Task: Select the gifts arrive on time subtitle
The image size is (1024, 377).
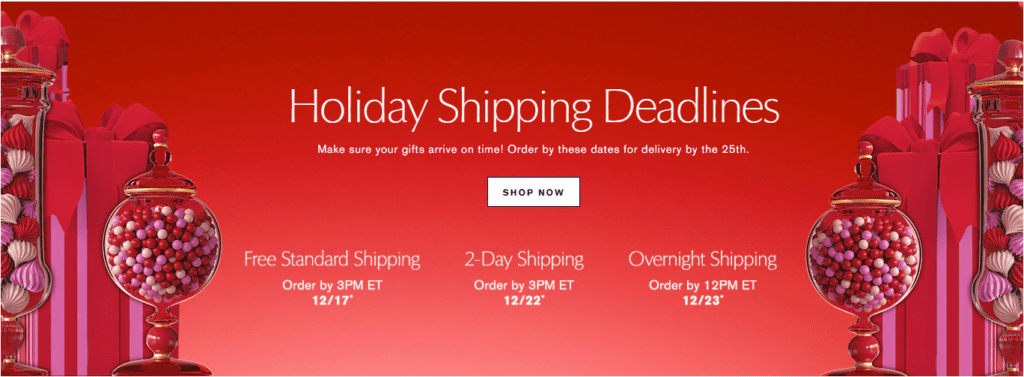Action: (x=533, y=150)
